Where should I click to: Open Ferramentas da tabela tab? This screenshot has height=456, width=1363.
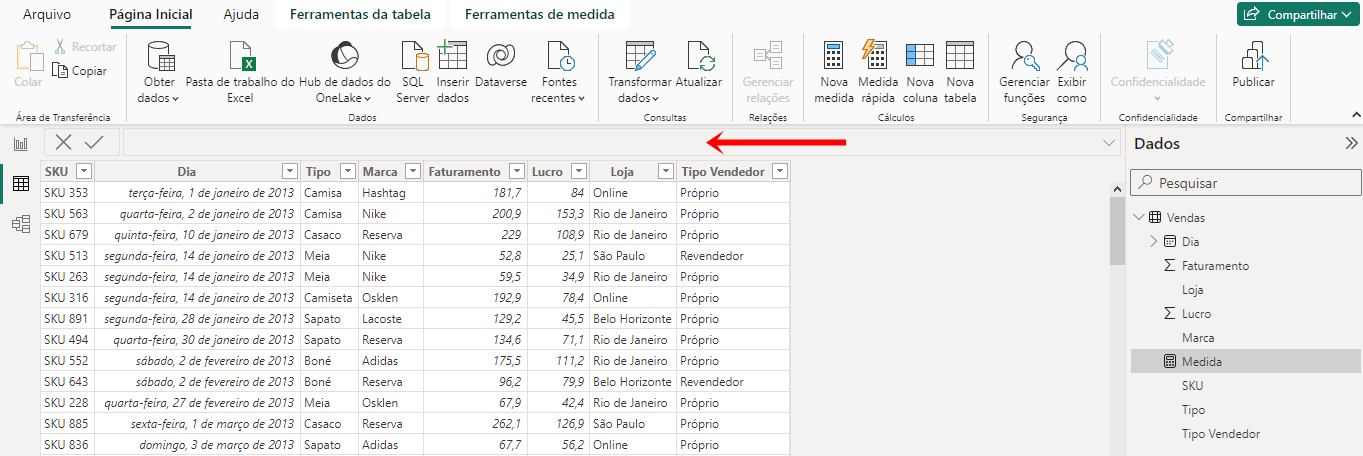pos(360,14)
